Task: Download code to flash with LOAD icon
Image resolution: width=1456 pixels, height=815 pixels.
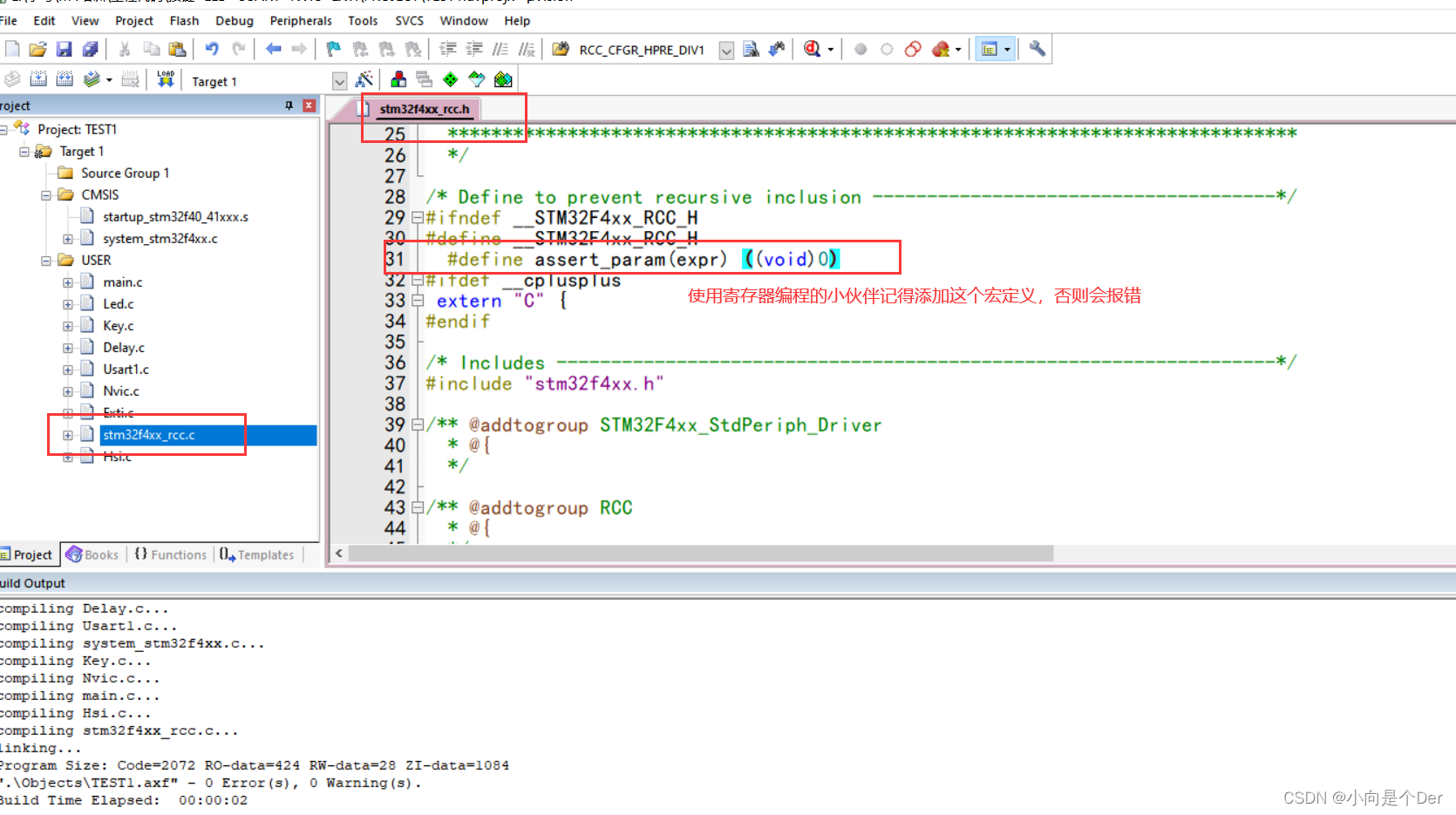Action: coord(165,79)
